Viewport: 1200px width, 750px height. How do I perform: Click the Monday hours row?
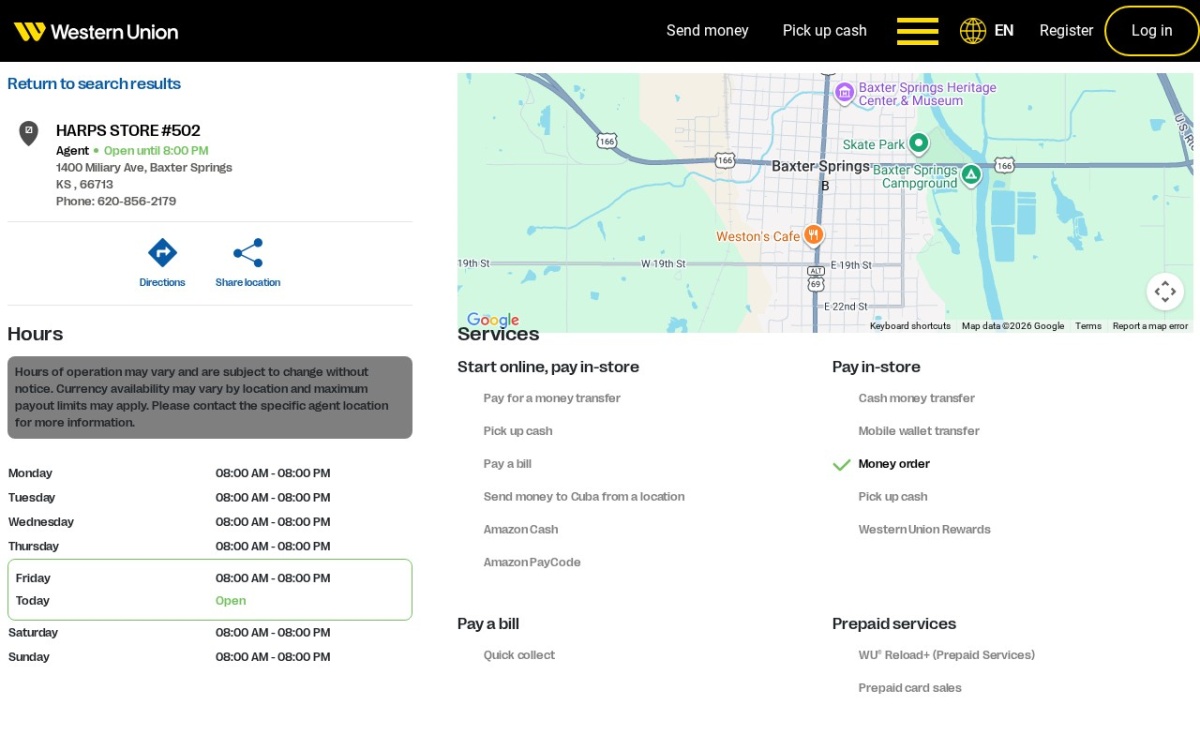click(209, 473)
